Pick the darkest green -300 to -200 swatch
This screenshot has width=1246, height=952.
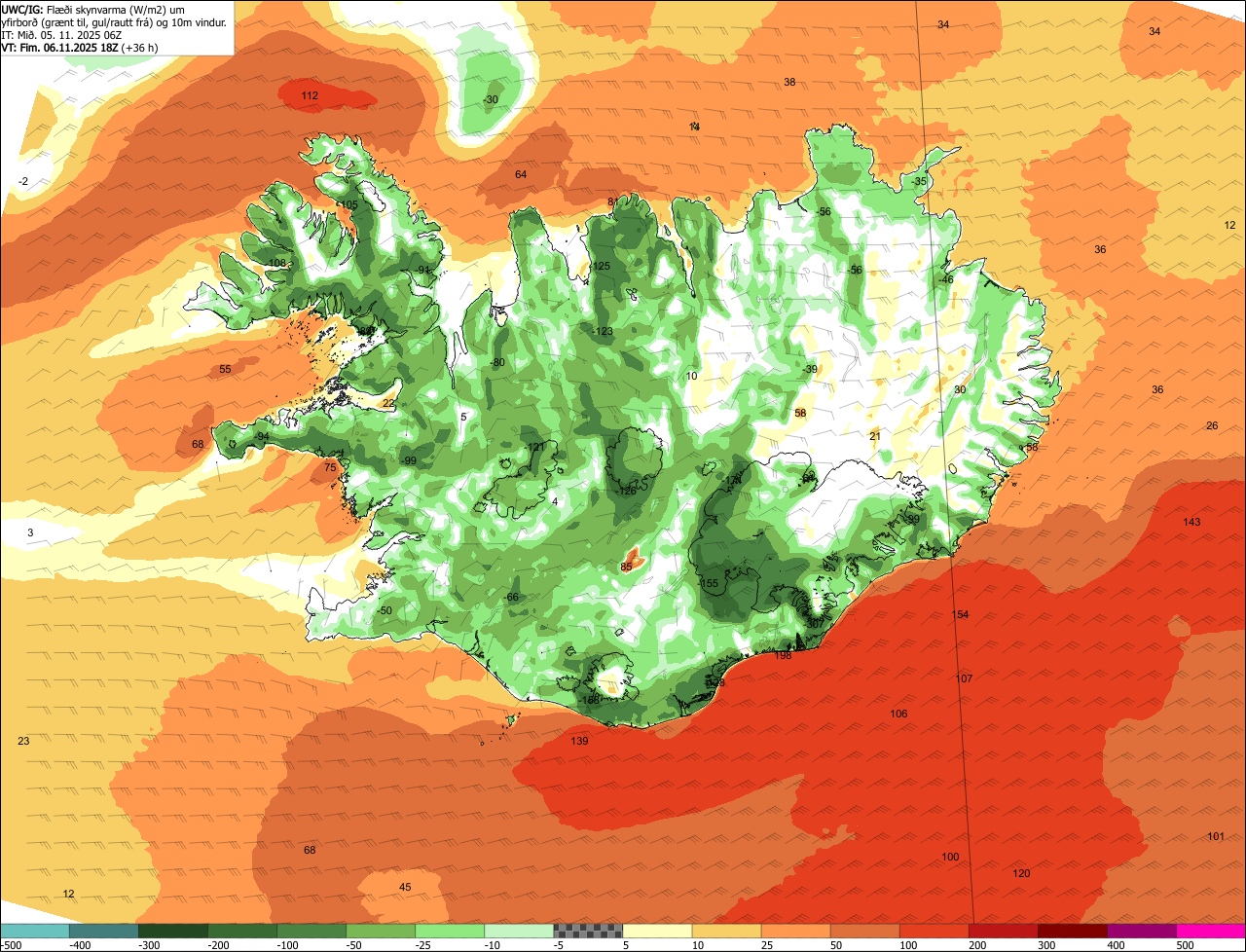click(x=172, y=931)
